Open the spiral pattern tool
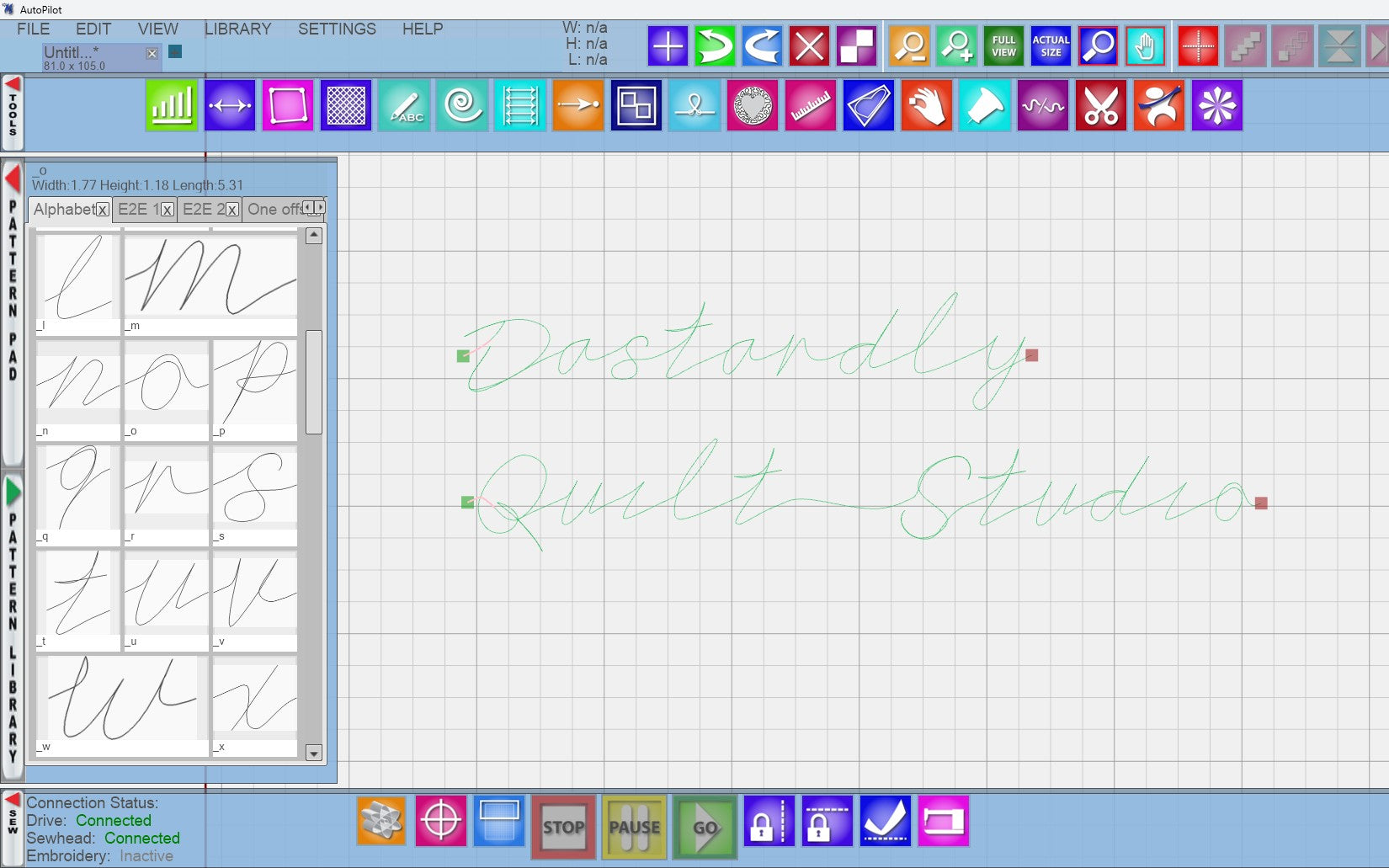Screen dimensions: 1389x868 [462, 106]
